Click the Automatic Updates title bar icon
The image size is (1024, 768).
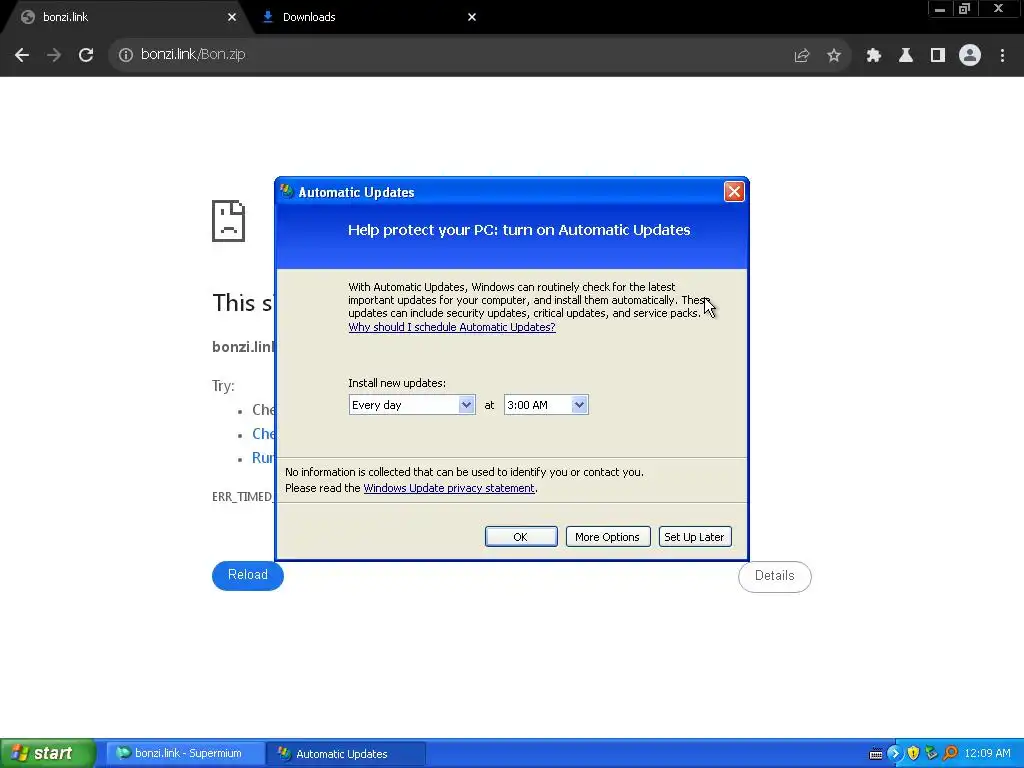tap(287, 191)
